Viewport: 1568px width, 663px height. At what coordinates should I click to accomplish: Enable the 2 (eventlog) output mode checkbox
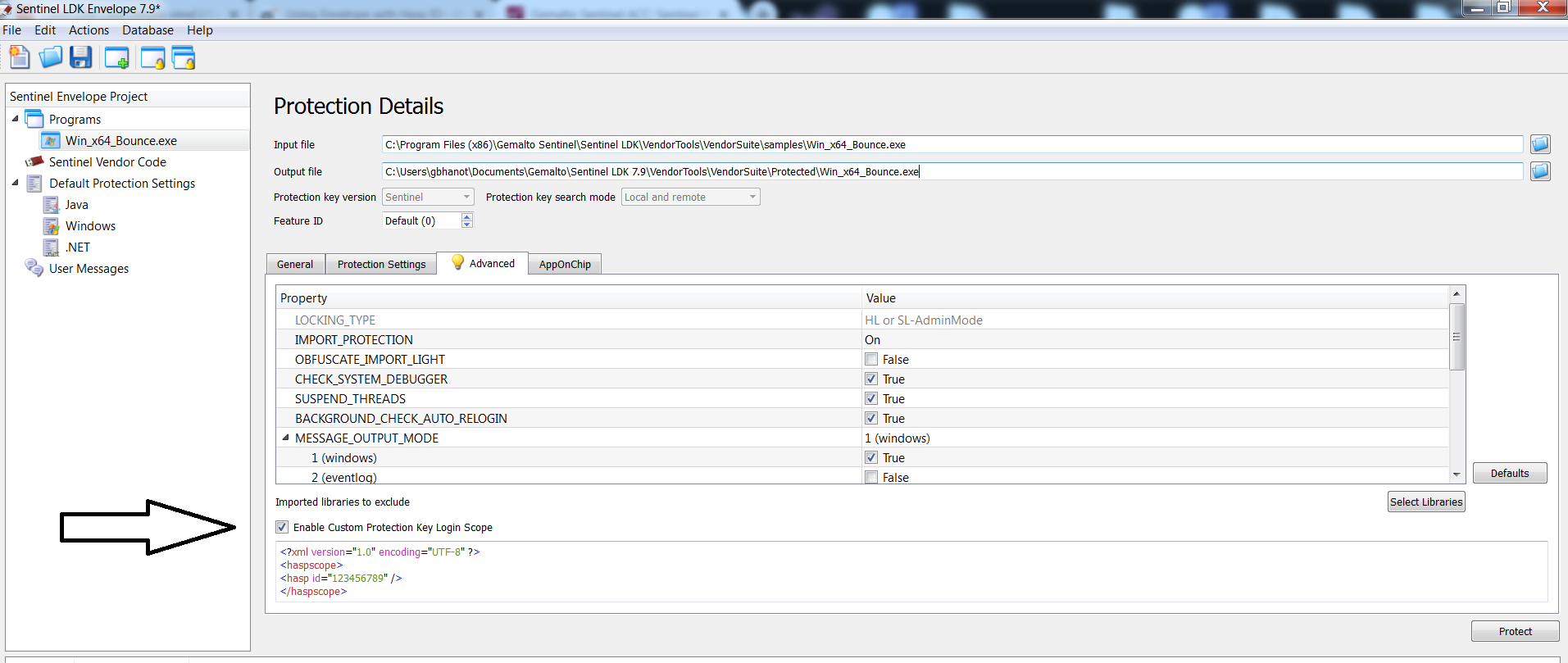(871, 477)
